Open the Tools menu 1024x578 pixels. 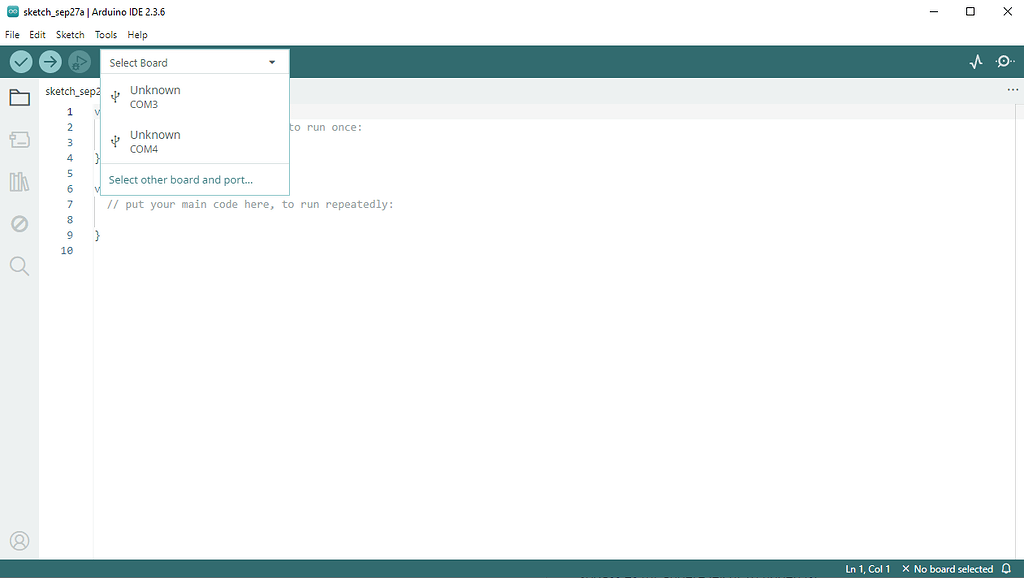pos(106,35)
